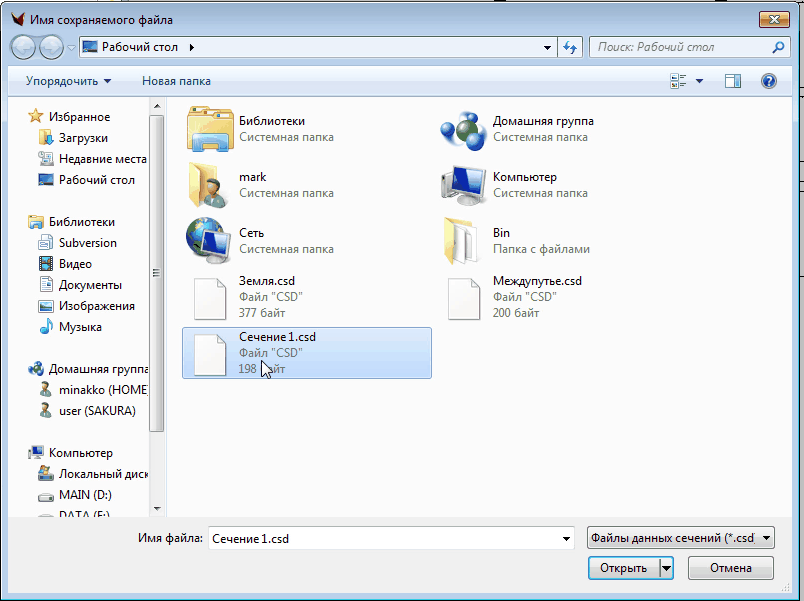
Task: Change view using the view mode icon
Action: [x=680, y=81]
